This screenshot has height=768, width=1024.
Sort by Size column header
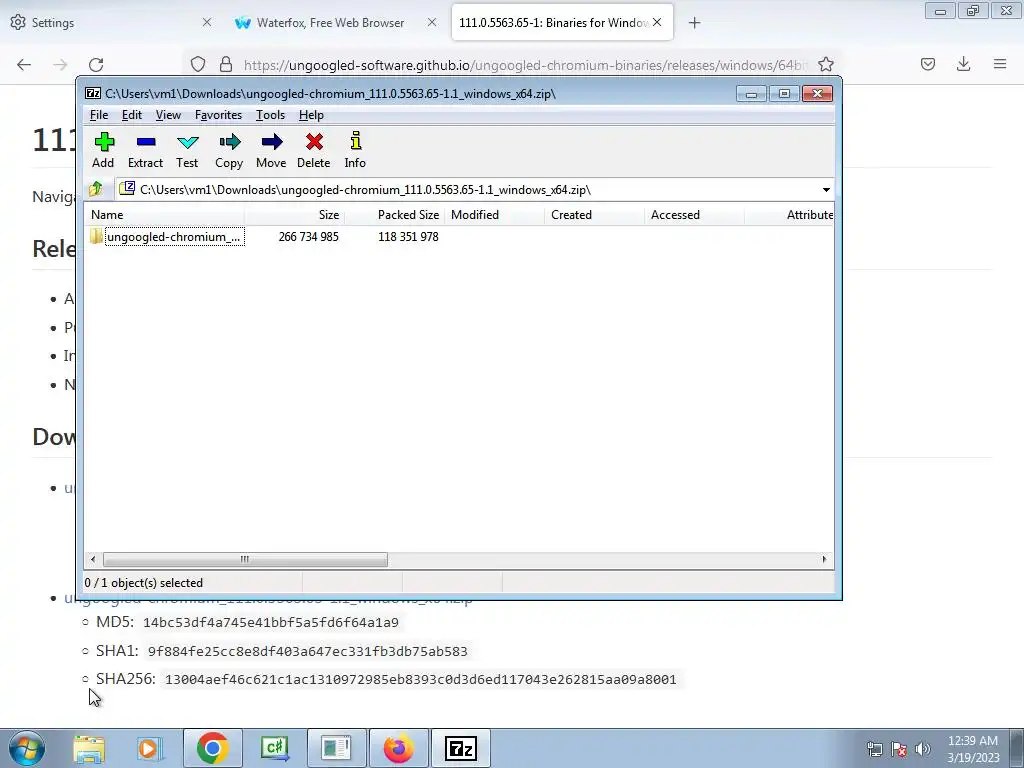click(294, 215)
